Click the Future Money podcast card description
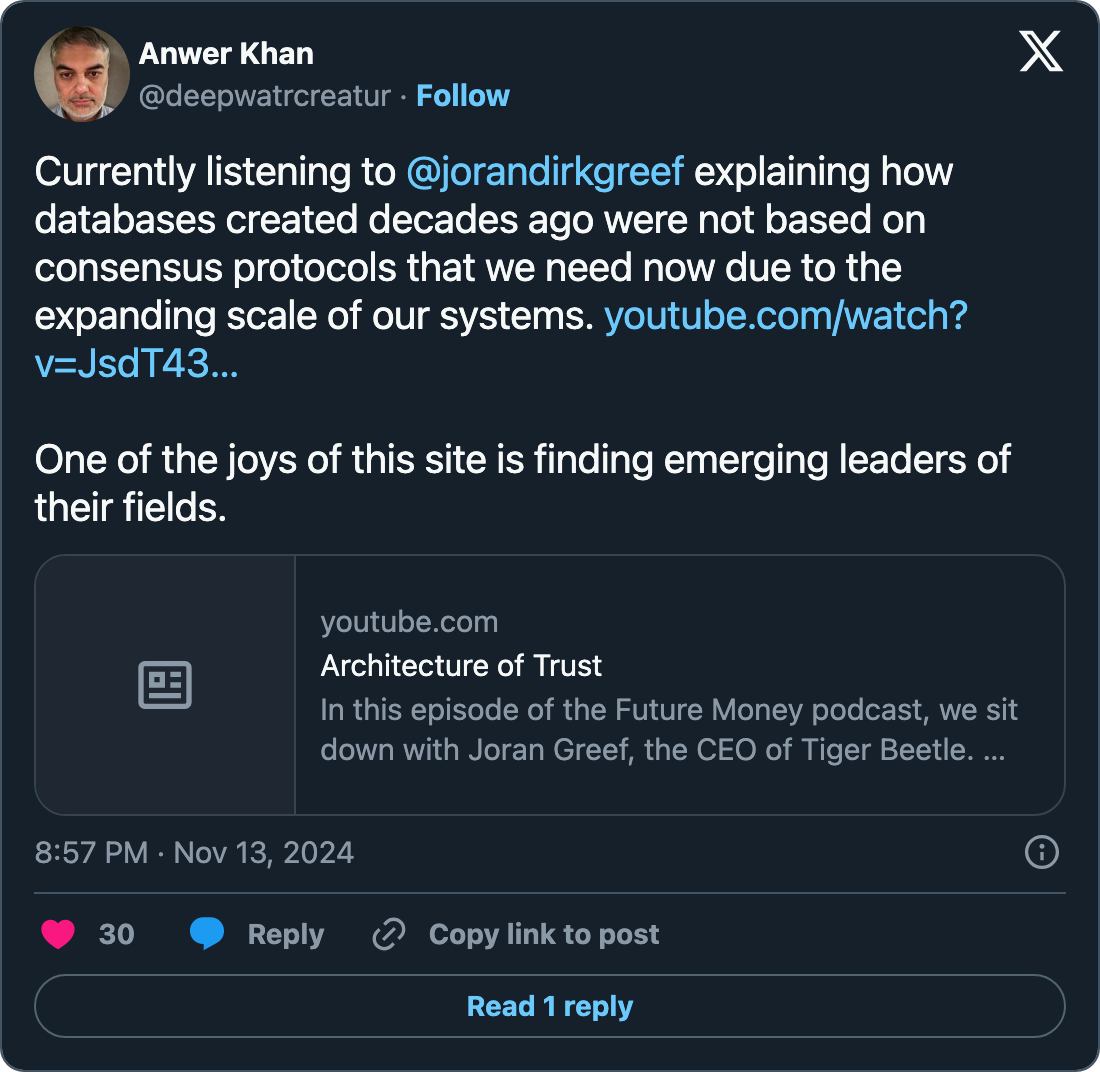Viewport: 1100px width, 1072px height. pos(668,730)
